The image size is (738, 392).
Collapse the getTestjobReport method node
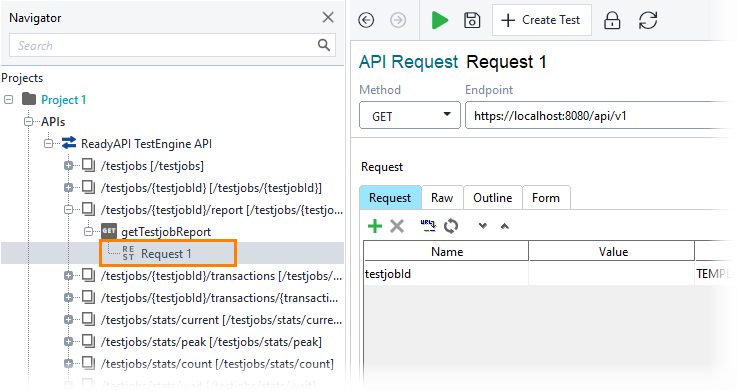pyautogui.click(x=88, y=232)
